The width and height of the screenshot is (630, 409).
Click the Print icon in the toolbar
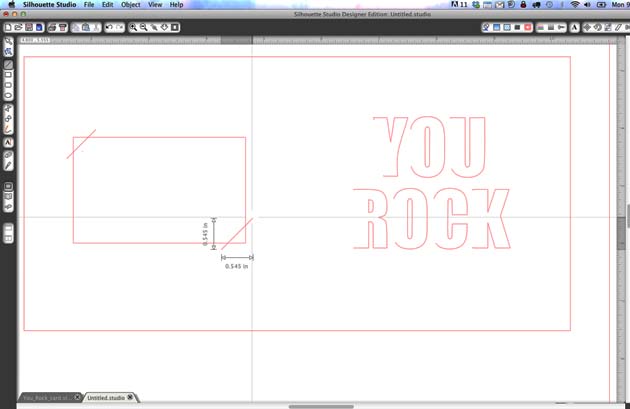click(52, 27)
